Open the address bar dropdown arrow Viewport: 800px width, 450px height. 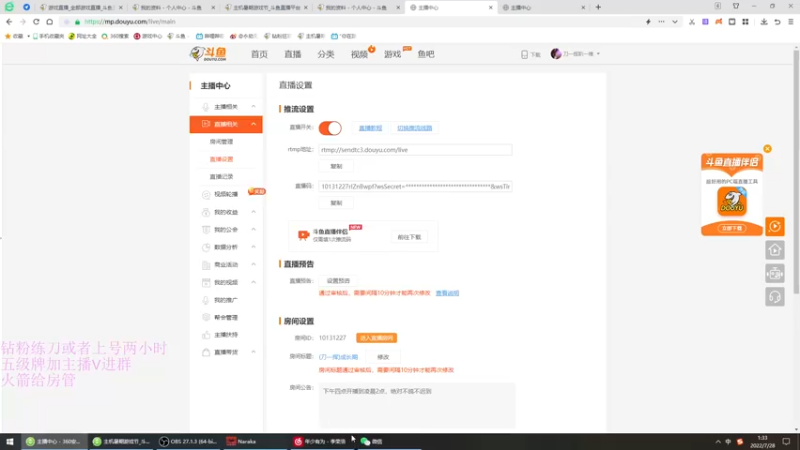(x=674, y=22)
